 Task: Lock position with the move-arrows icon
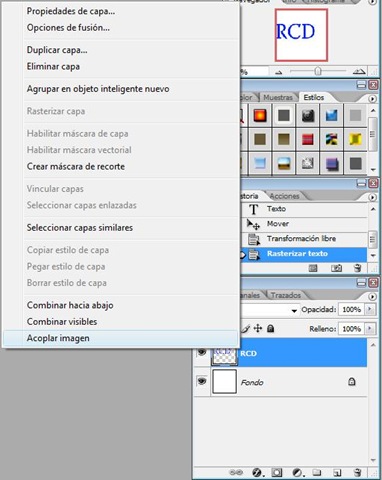point(258,329)
